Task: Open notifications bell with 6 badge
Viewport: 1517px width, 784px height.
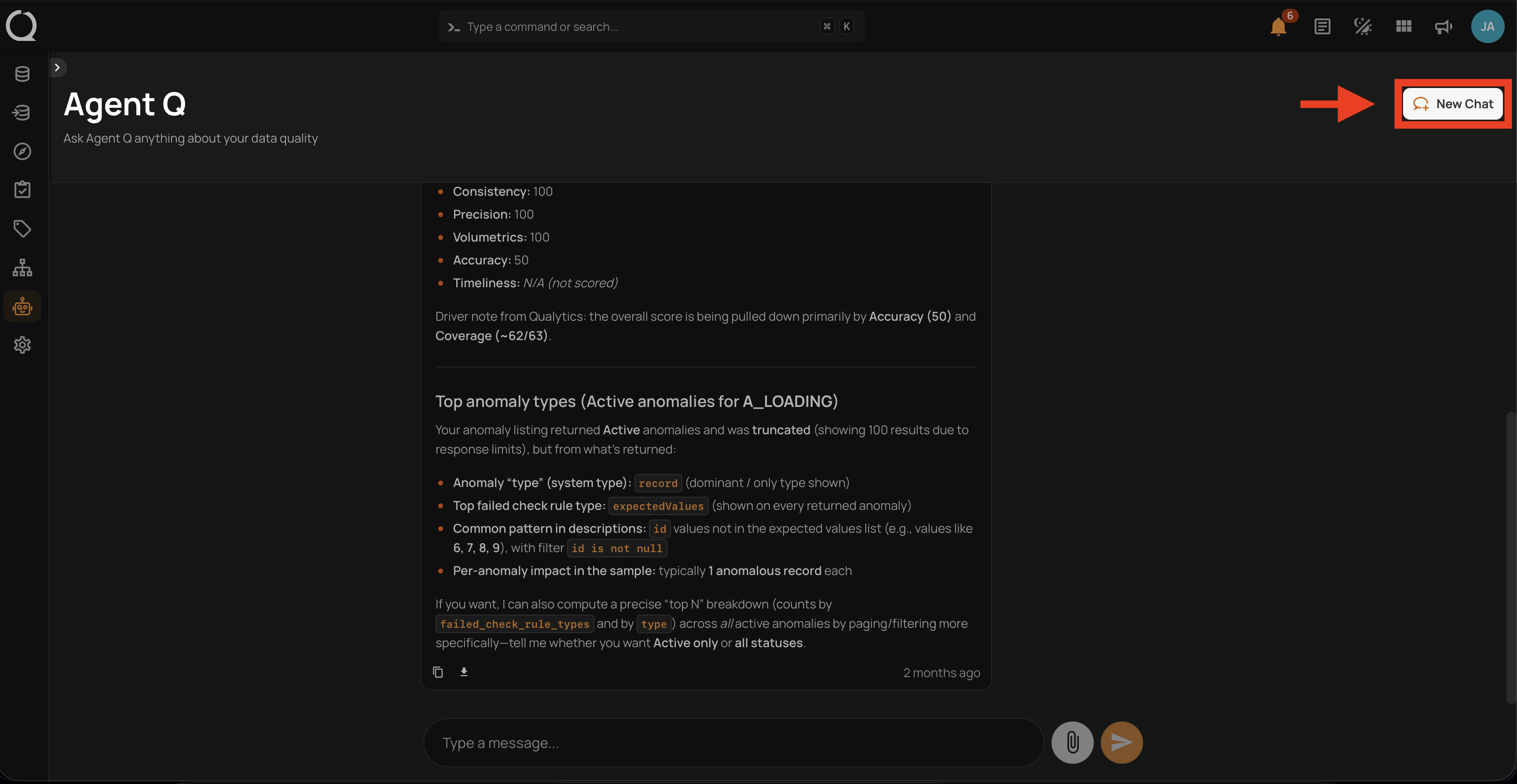Action: tap(1279, 26)
